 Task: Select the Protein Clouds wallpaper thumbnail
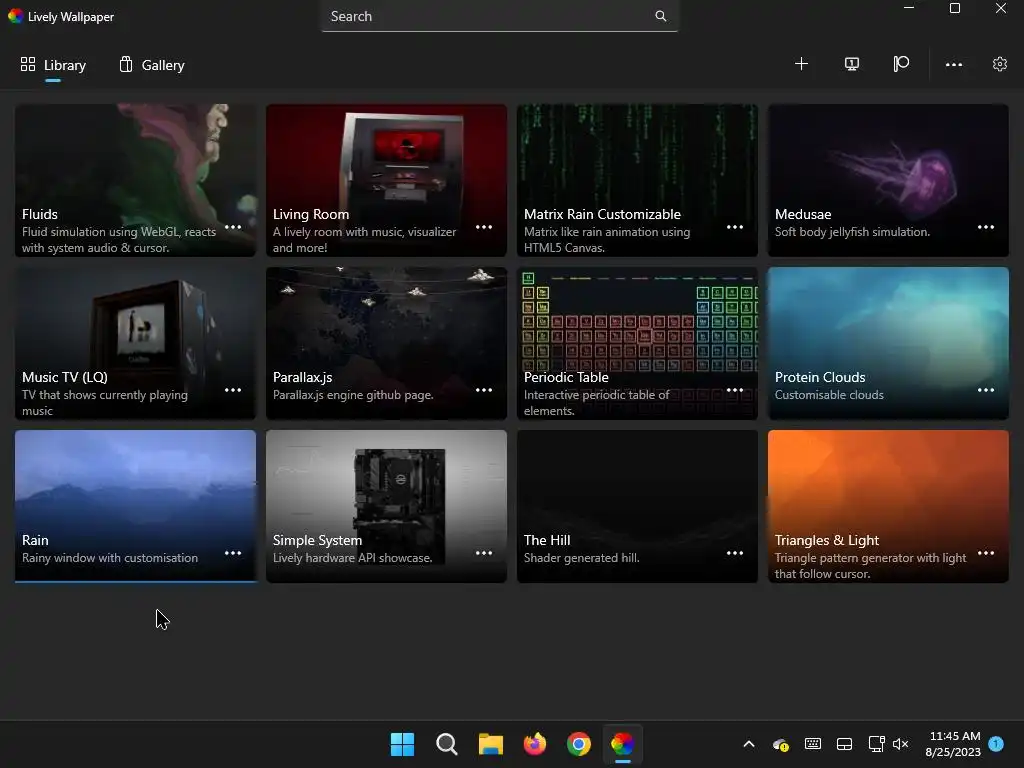click(888, 343)
